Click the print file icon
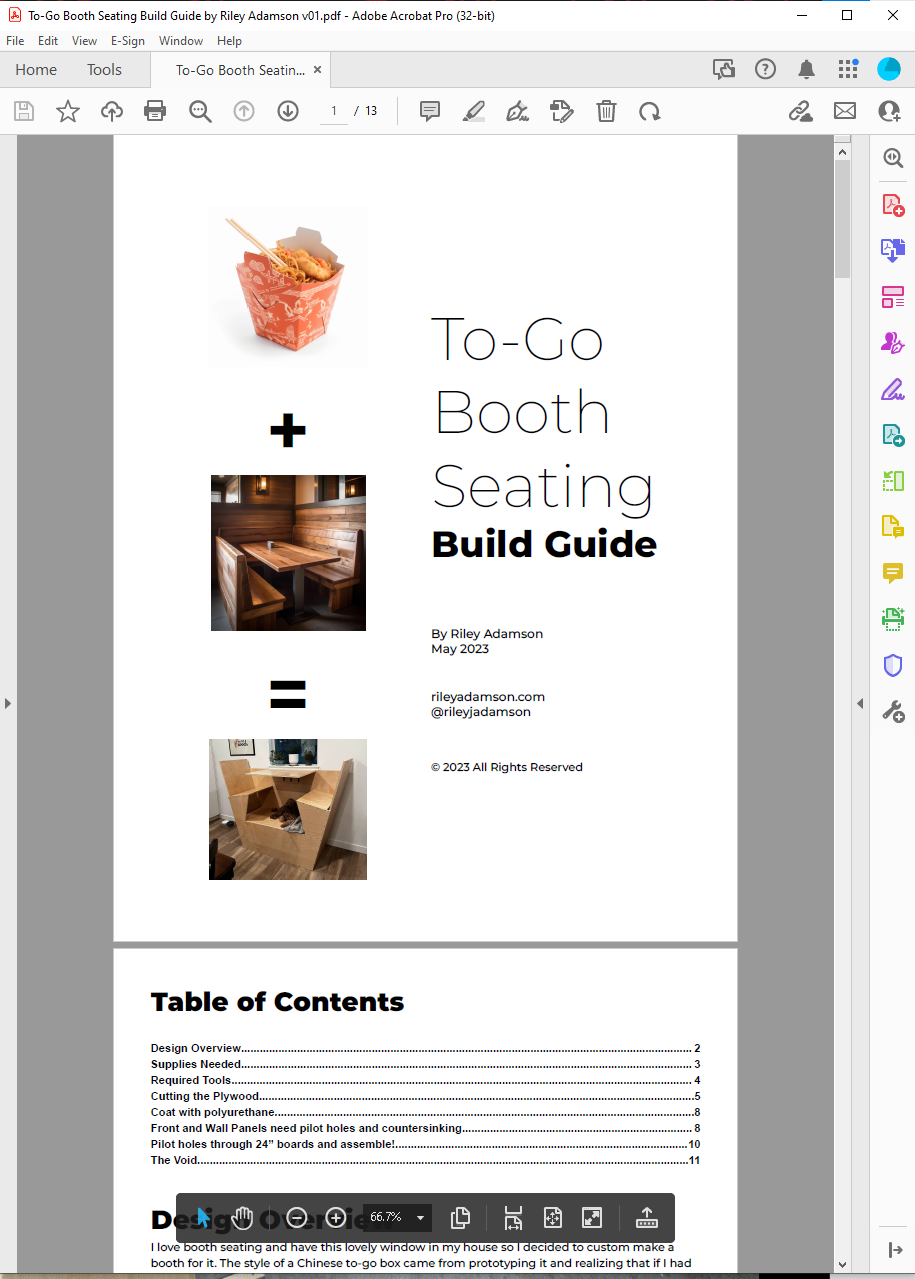This screenshot has width=915, height=1279. (155, 111)
